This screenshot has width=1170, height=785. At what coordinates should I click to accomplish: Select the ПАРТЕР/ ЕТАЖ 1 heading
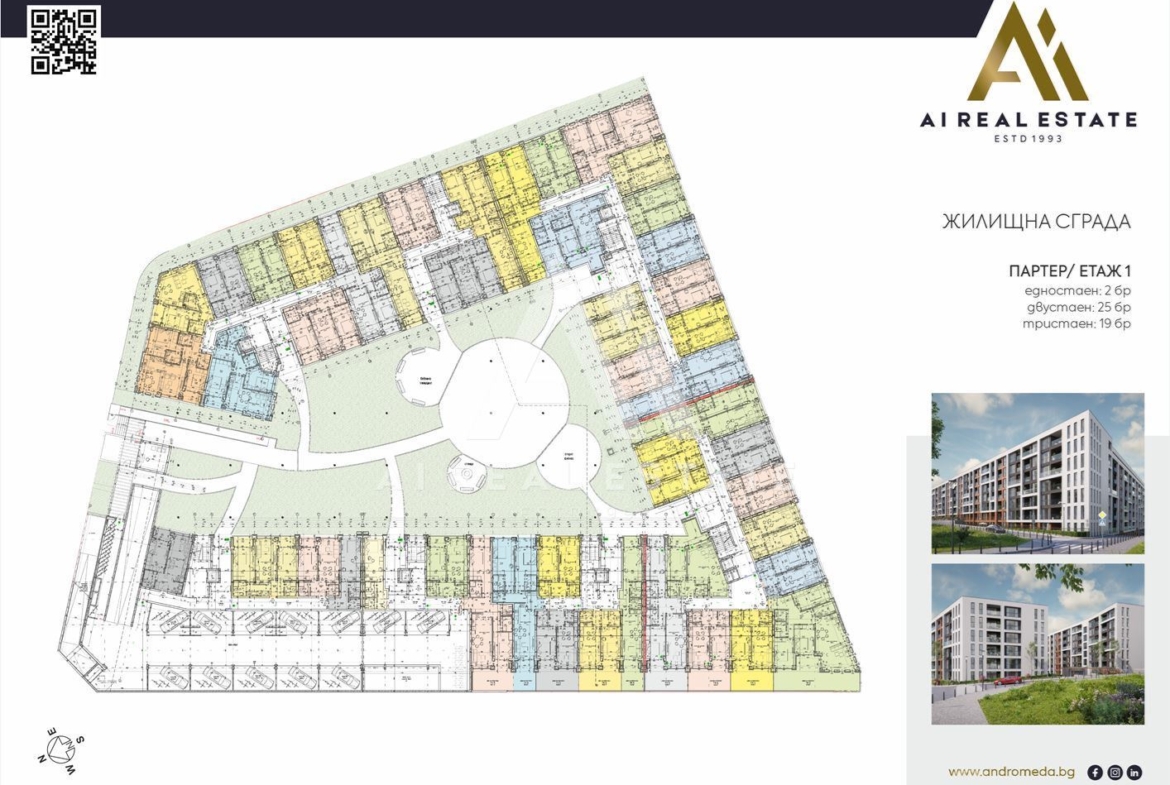[x=1069, y=271]
